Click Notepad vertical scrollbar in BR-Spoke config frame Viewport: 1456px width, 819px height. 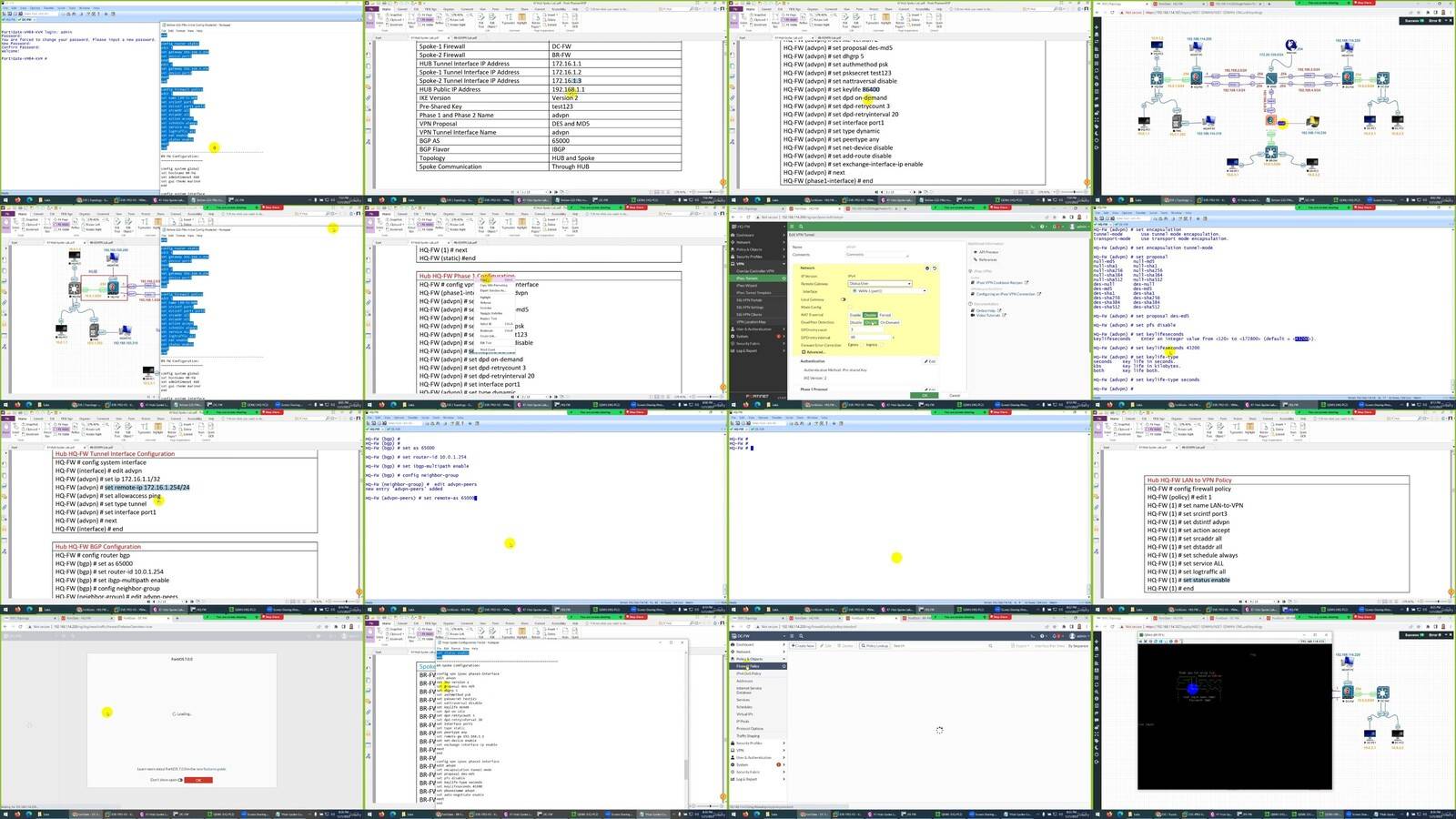[686, 729]
